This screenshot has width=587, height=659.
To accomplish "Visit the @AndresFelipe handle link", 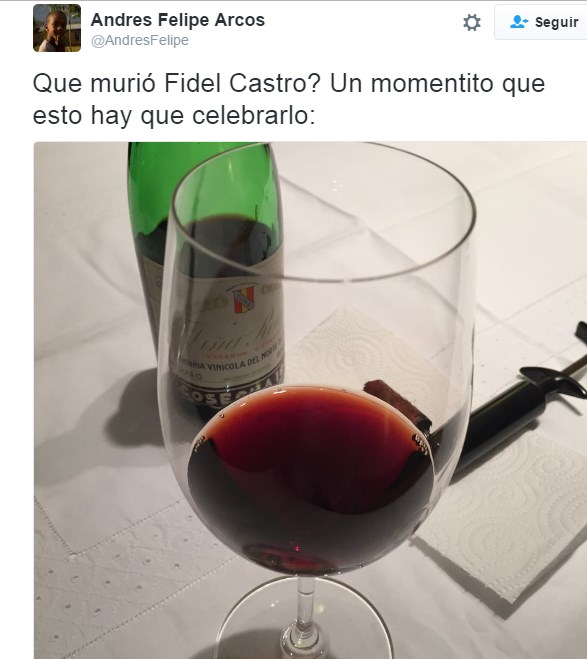I will click(140, 40).
